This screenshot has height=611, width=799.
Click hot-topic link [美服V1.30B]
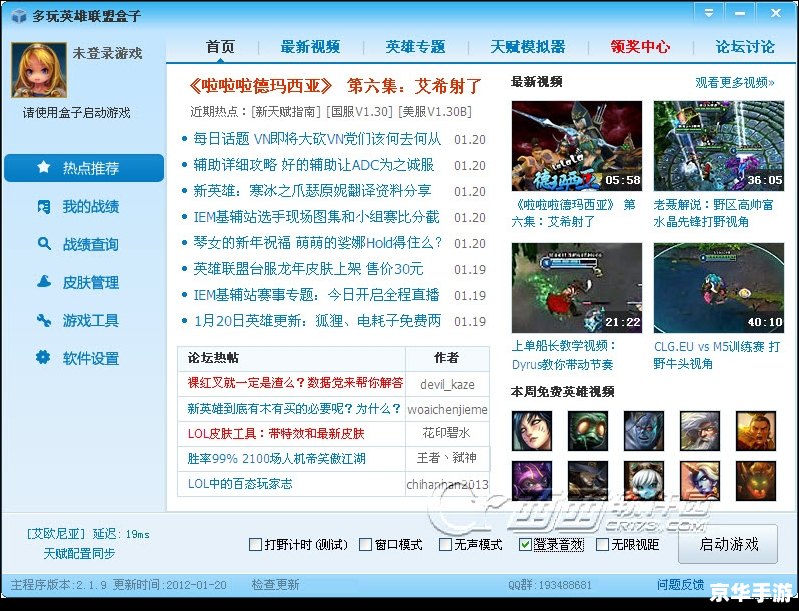coord(435,112)
